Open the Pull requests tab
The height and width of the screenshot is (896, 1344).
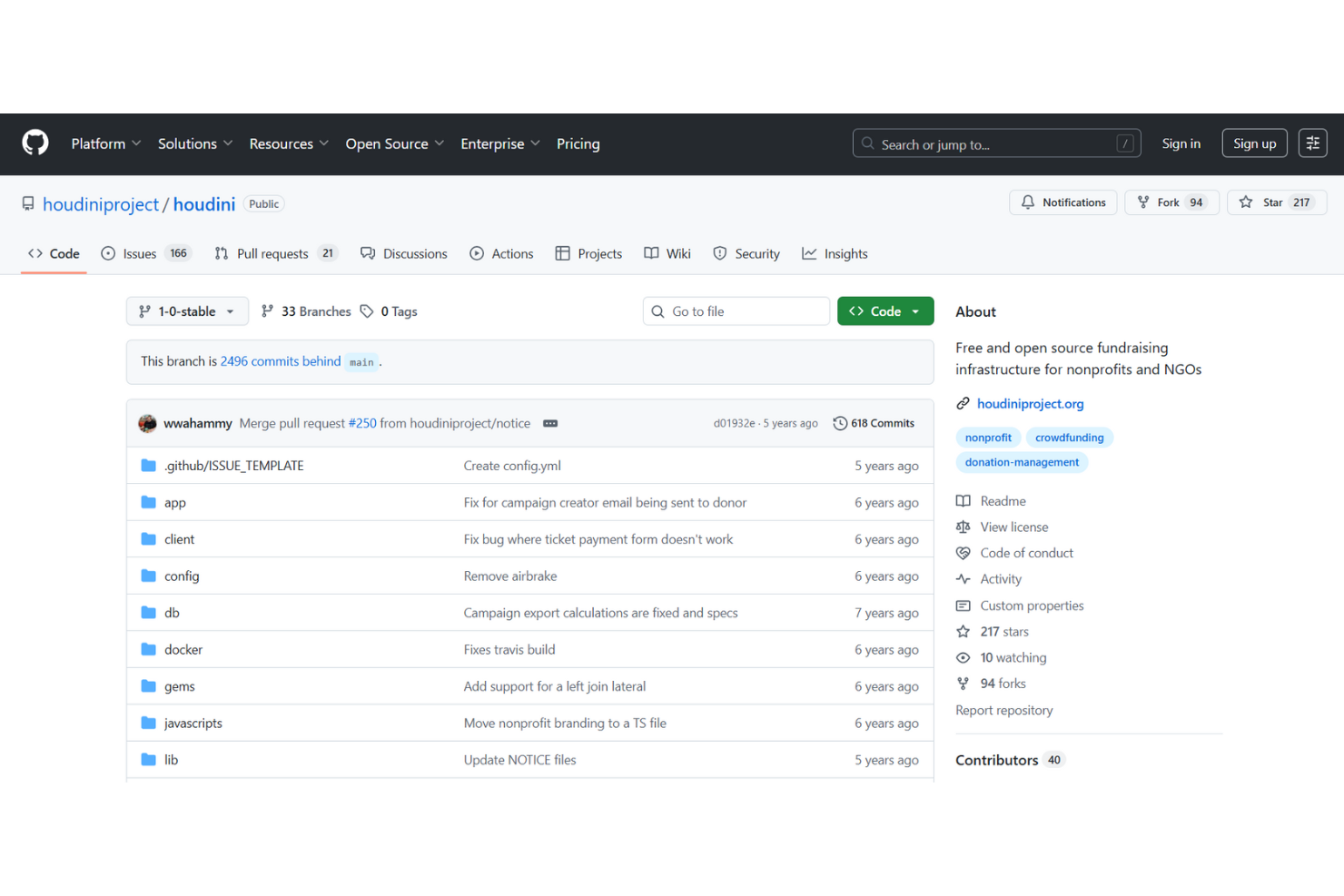pyautogui.click(x=276, y=253)
